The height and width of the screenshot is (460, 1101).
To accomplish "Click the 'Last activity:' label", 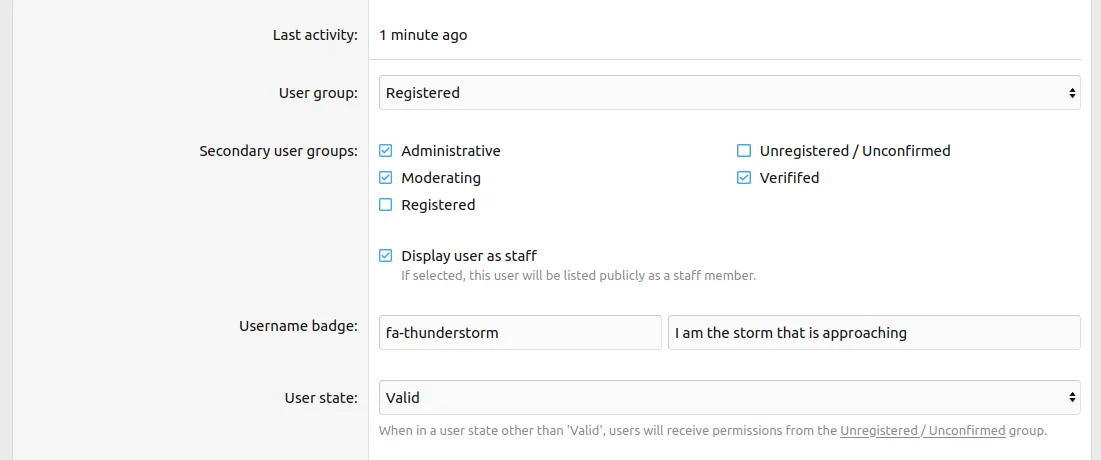I will click(x=315, y=35).
